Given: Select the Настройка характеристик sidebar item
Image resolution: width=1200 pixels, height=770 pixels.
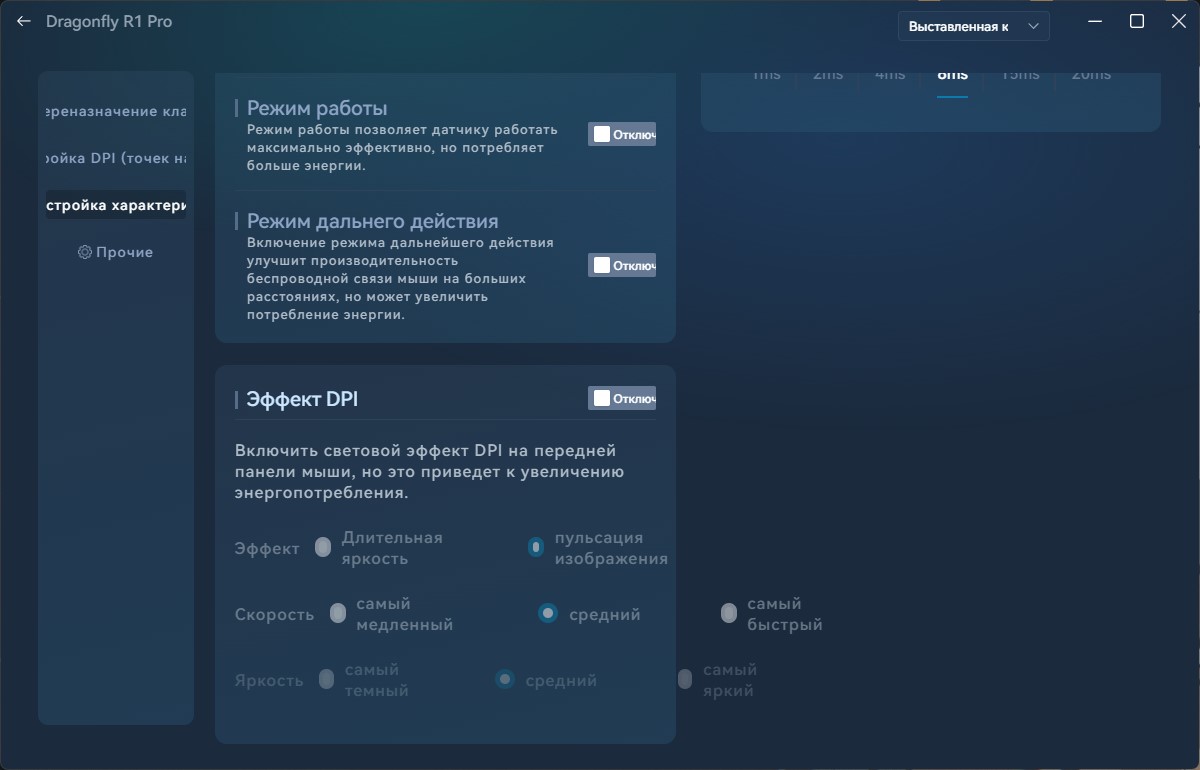Looking at the screenshot, I should click(116, 205).
